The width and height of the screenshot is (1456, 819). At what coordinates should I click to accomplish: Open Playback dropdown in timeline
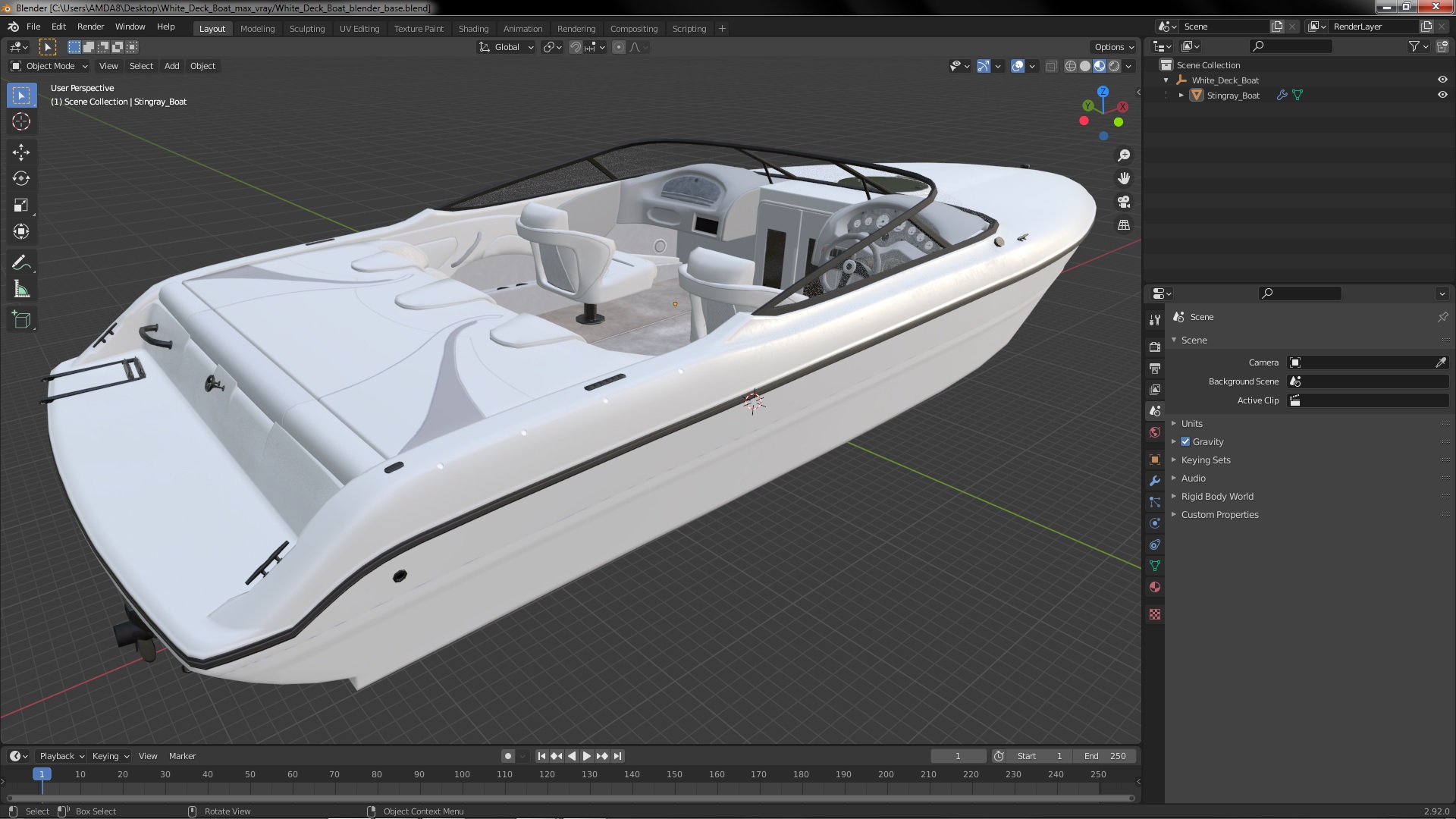(x=61, y=756)
